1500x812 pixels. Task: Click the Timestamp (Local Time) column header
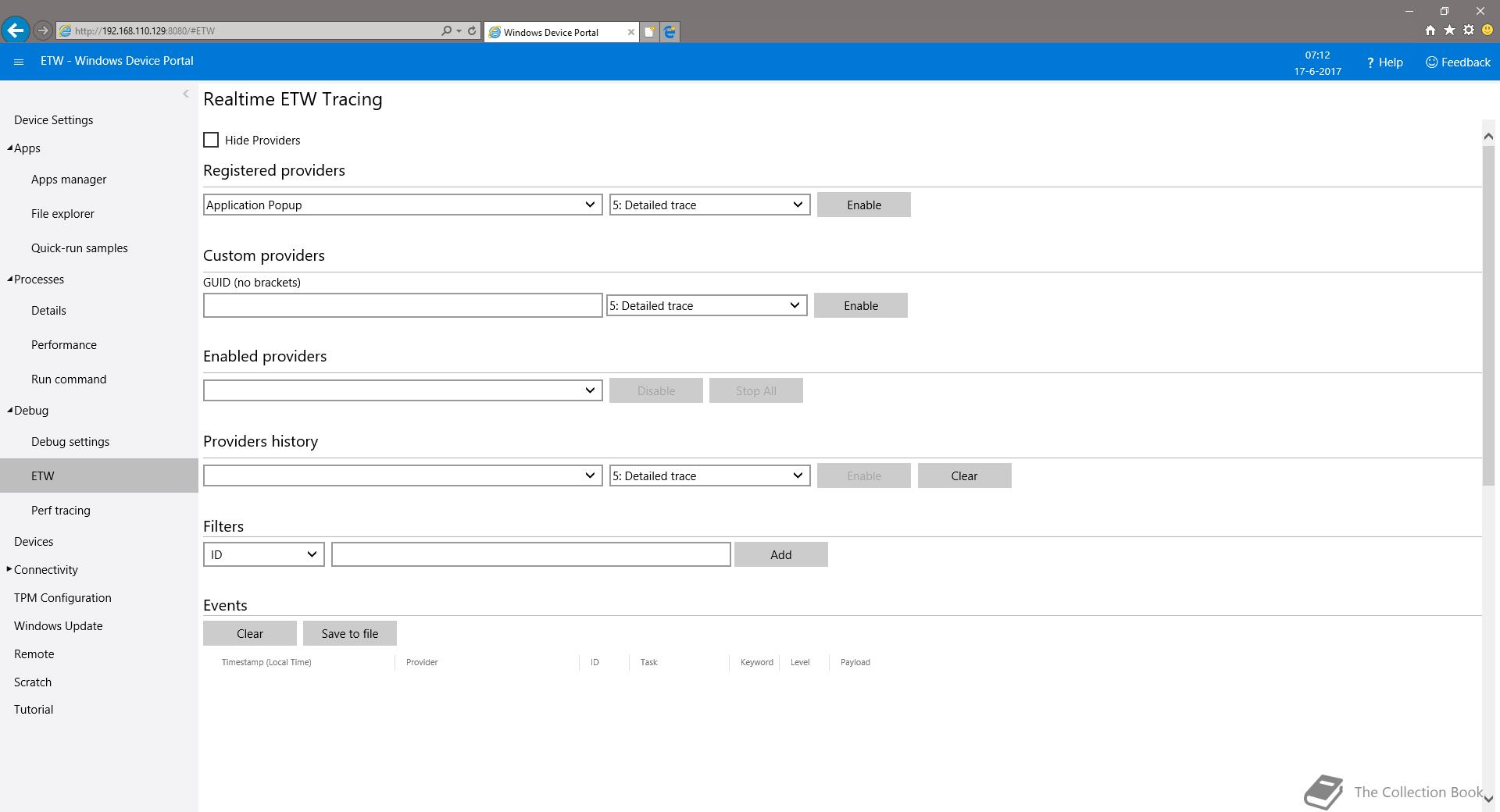266,662
